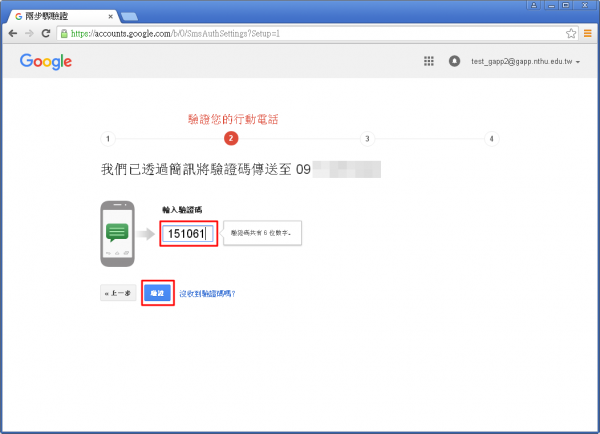Open a new browser tab

tap(129, 17)
